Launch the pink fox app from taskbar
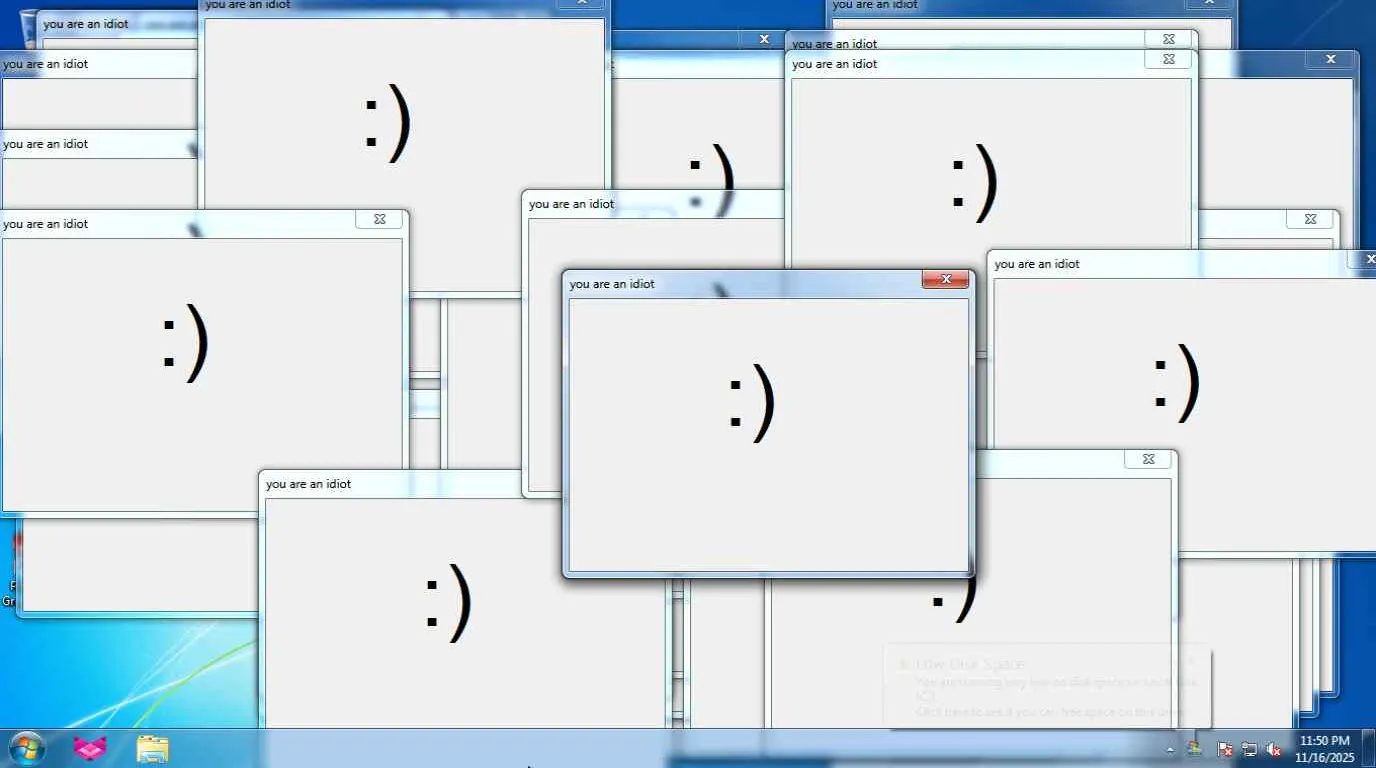 point(90,748)
